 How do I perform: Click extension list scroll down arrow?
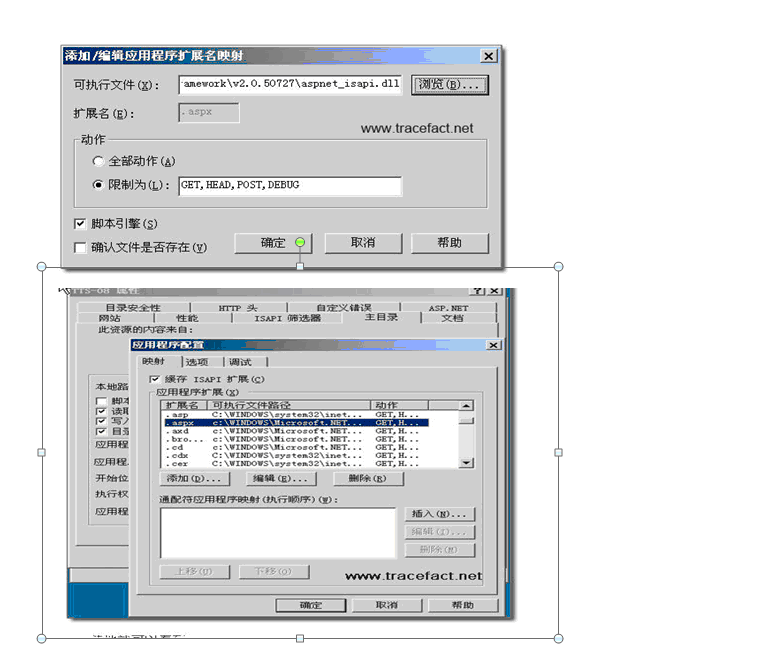466,463
